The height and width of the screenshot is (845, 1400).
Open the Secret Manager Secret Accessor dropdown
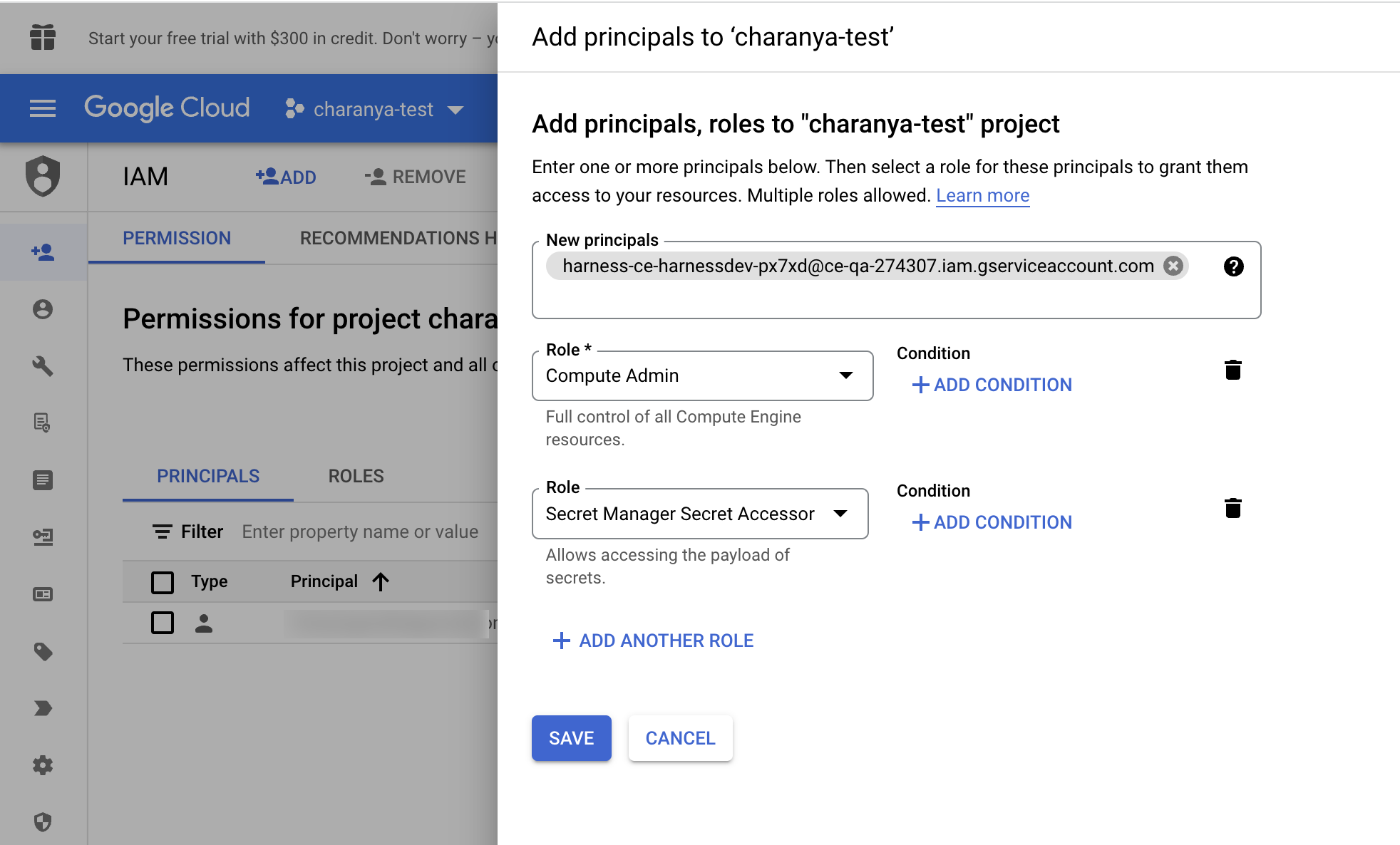coord(700,514)
